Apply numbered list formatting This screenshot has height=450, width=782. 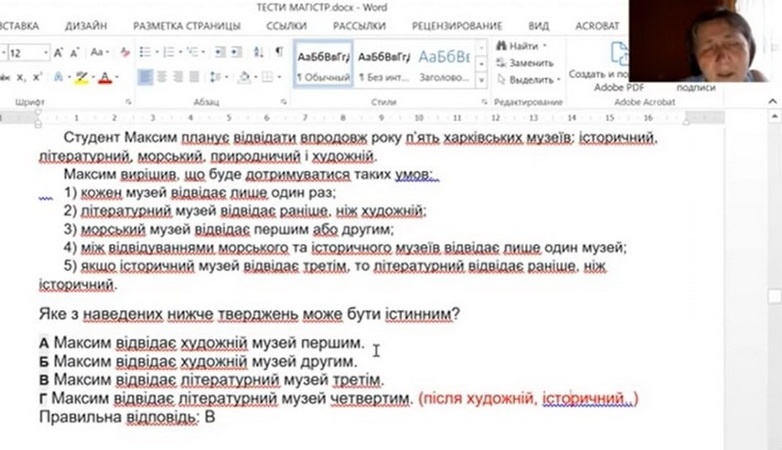tap(167, 52)
